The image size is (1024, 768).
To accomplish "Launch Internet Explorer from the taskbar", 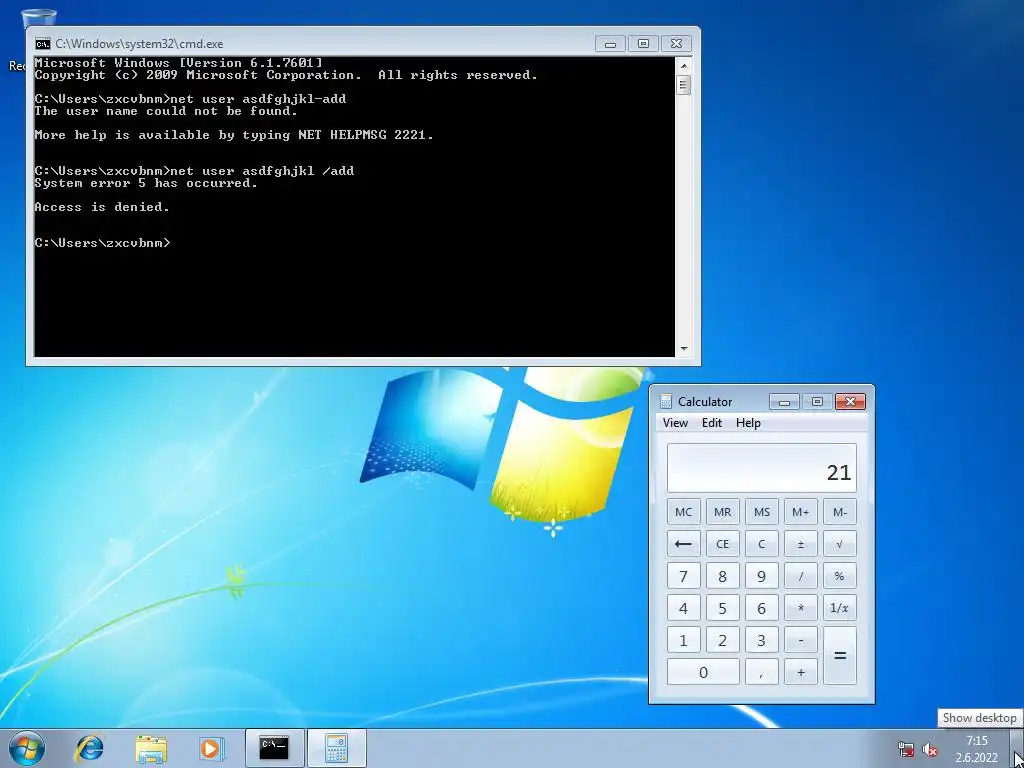I will click(89, 748).
